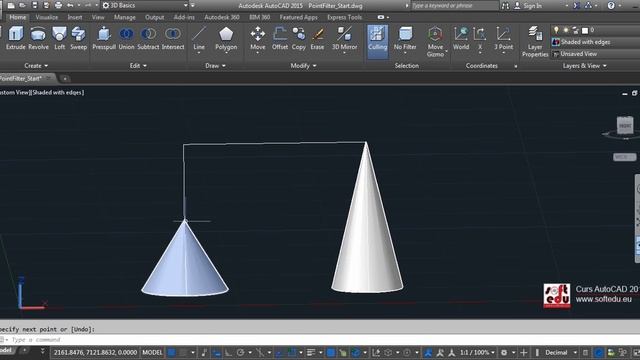Activate the Offset tool

(x=280, y=39)
